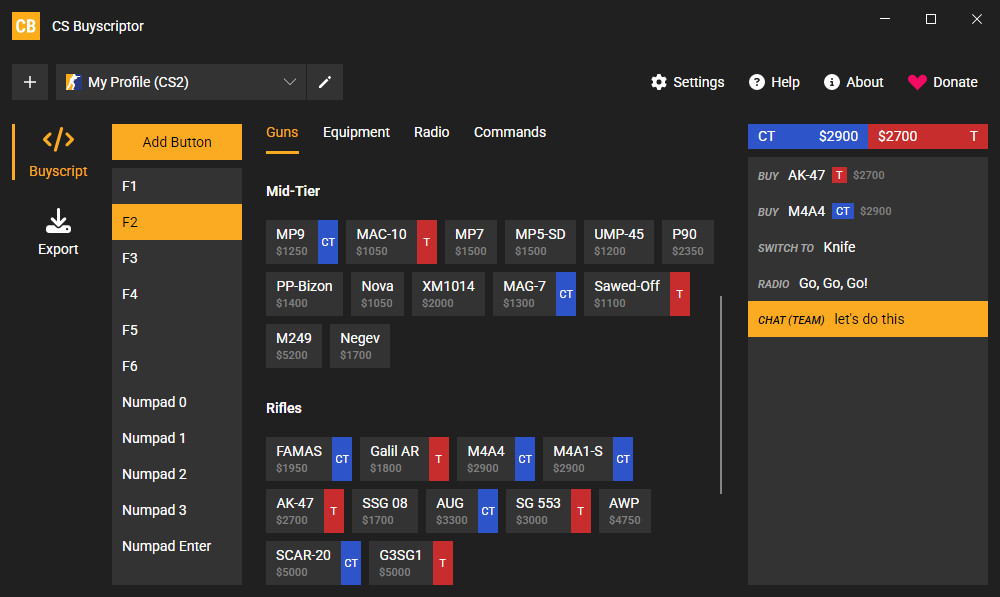Image resolution: width=1000 pixels, height=597 pixels.
Task: Add the MAC-10 to the buyscript
Action: click(x=392, y=242)
